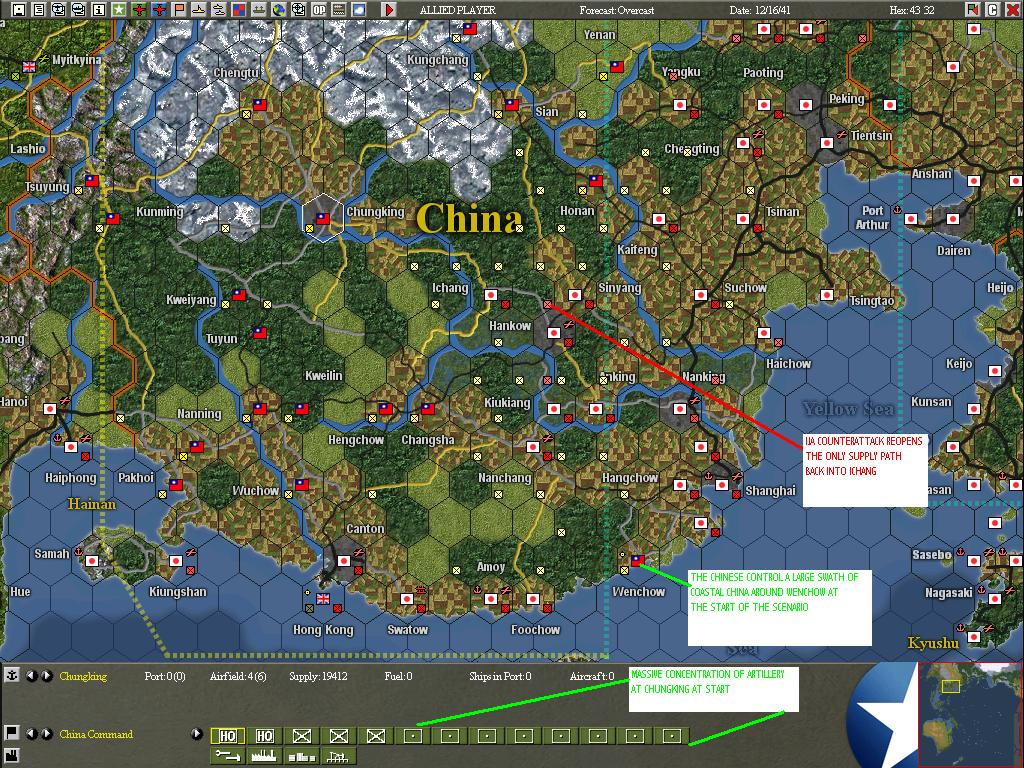Click the blocks icon below unit row
The height and width of the screenshot is (768, 1024).
pos(302,756)
